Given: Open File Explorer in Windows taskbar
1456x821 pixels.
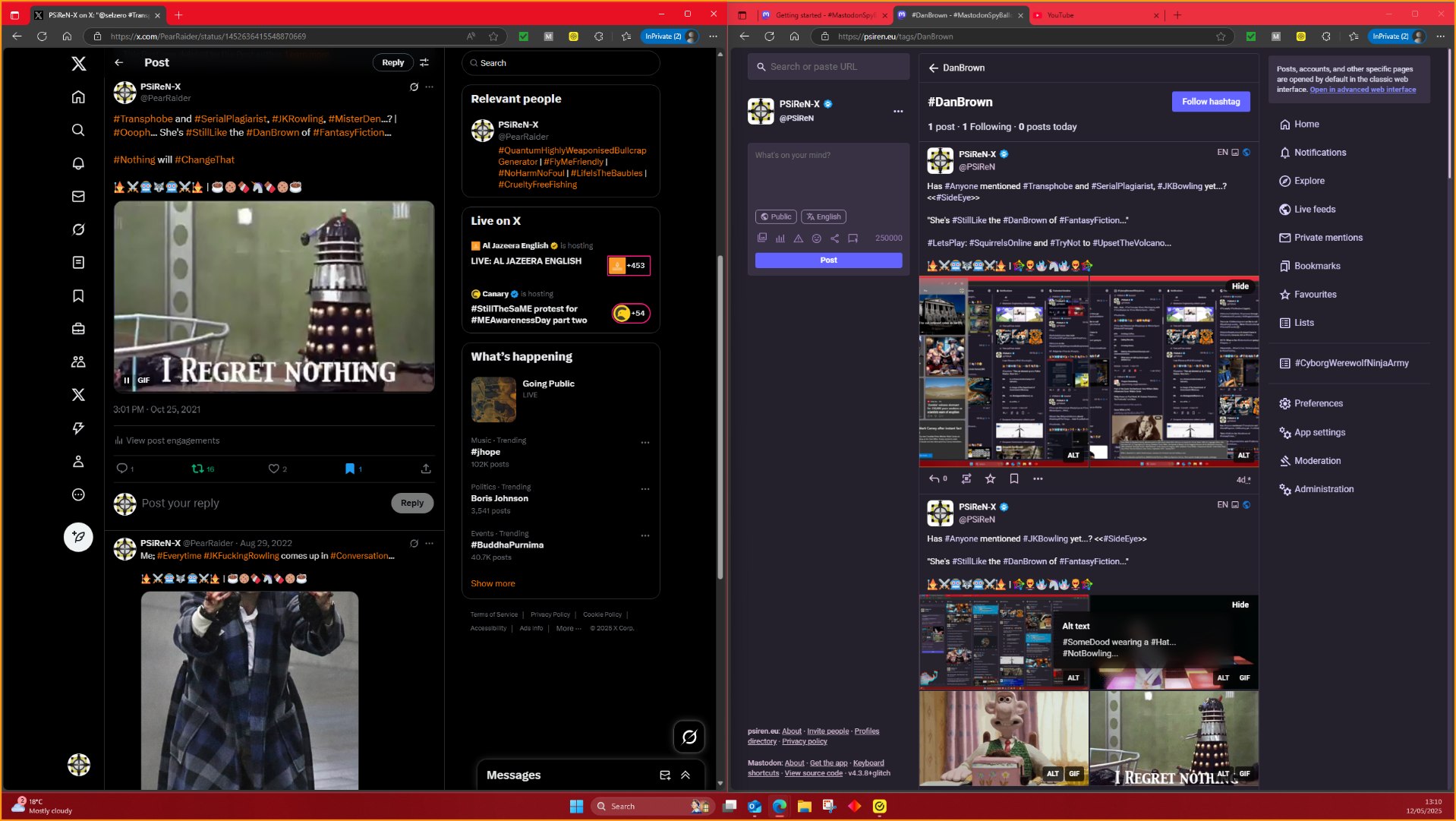Looking at the screenshot, I should [x=805, y=806].
